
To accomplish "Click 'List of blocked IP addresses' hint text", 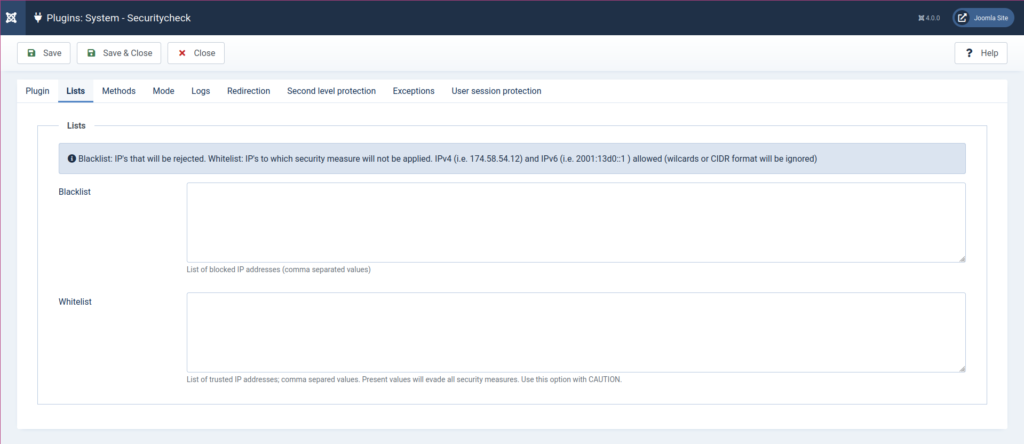I will coord(279,270).
